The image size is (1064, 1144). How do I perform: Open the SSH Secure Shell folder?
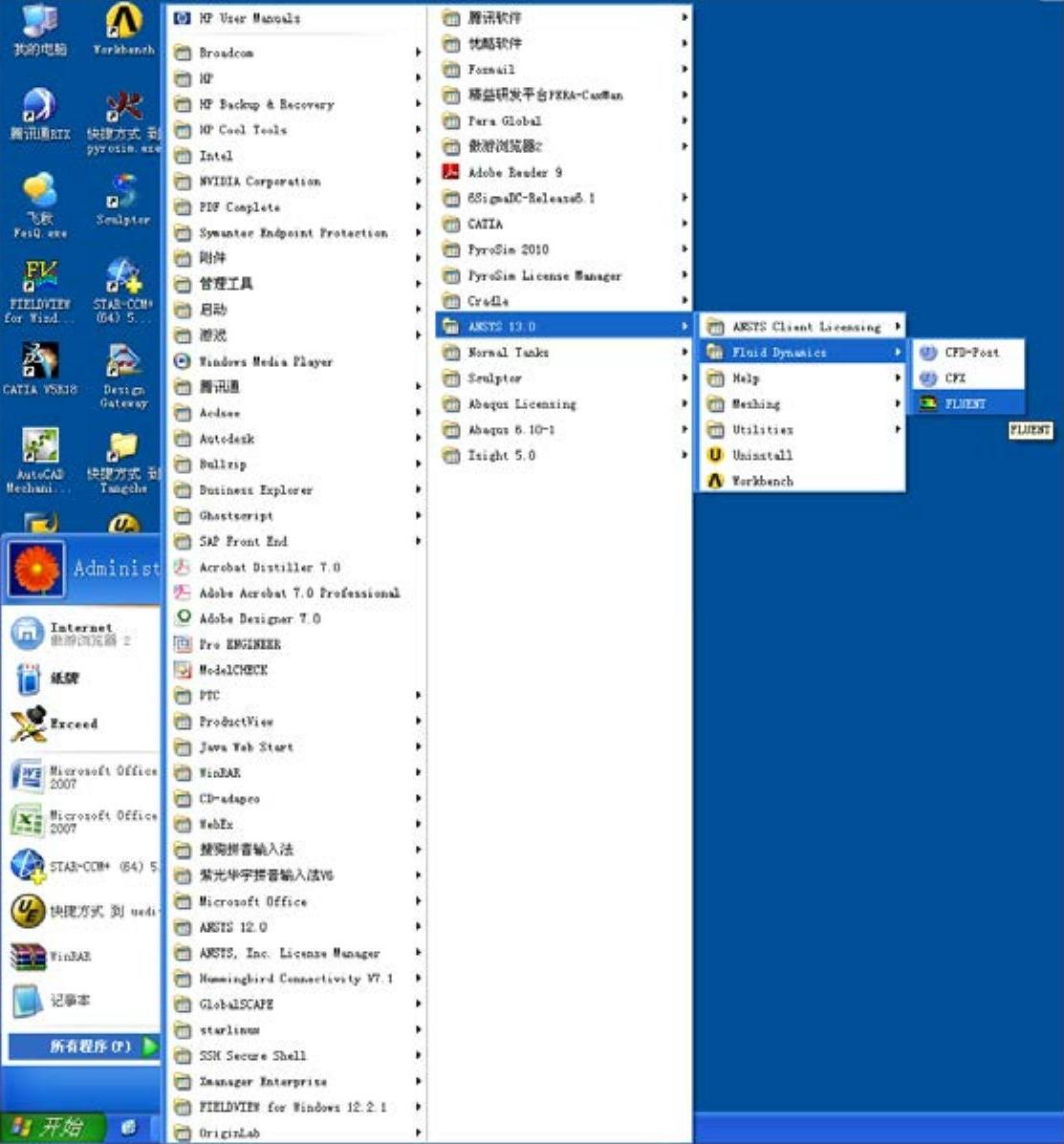[296, 1055]
